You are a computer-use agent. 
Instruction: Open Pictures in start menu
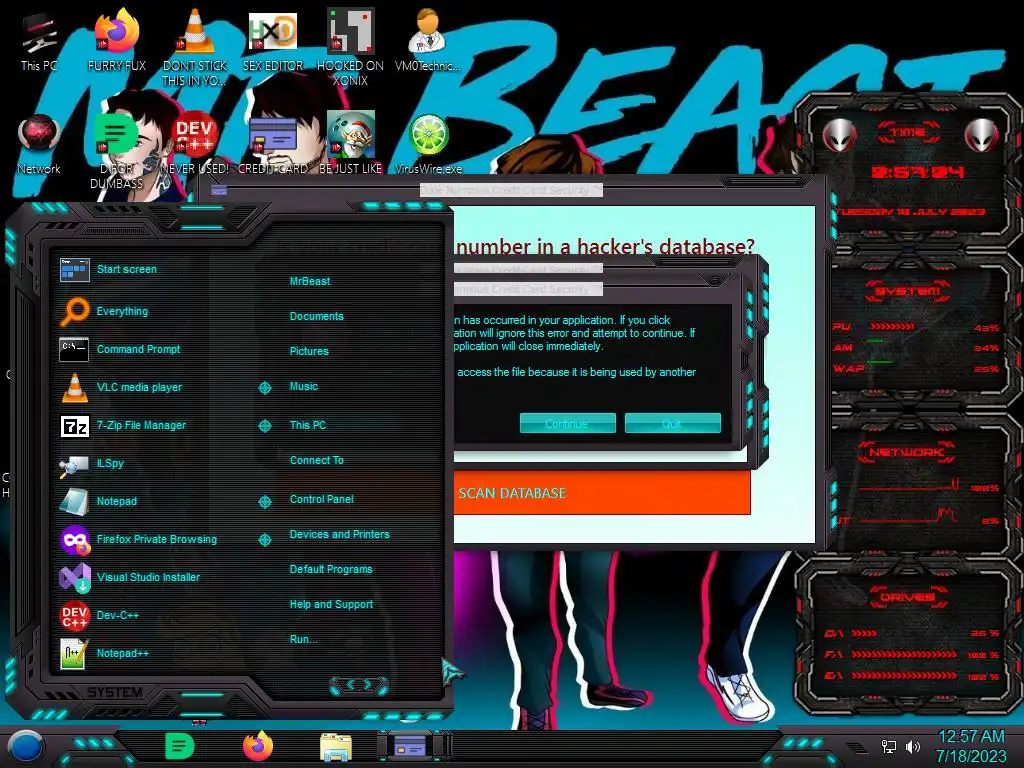click(309, 351)
